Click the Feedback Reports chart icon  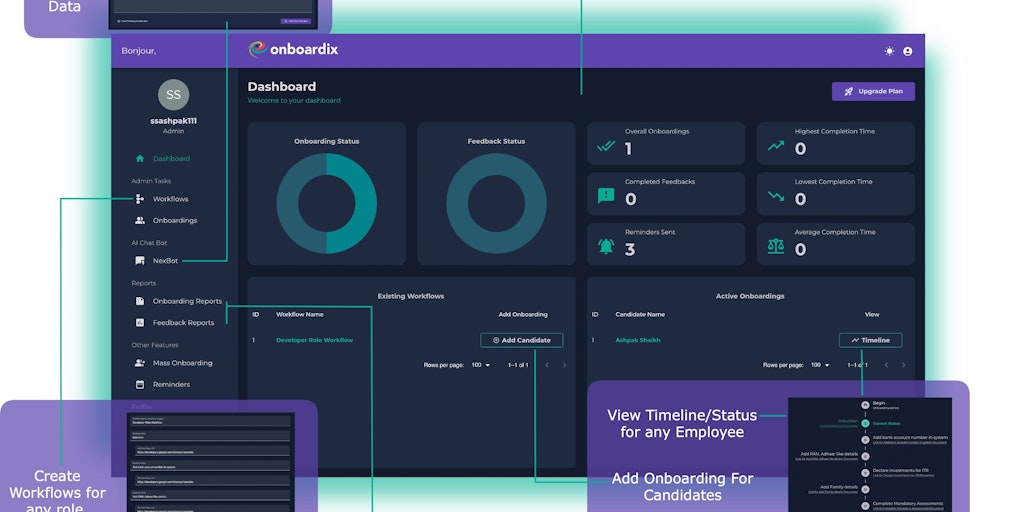140,323
